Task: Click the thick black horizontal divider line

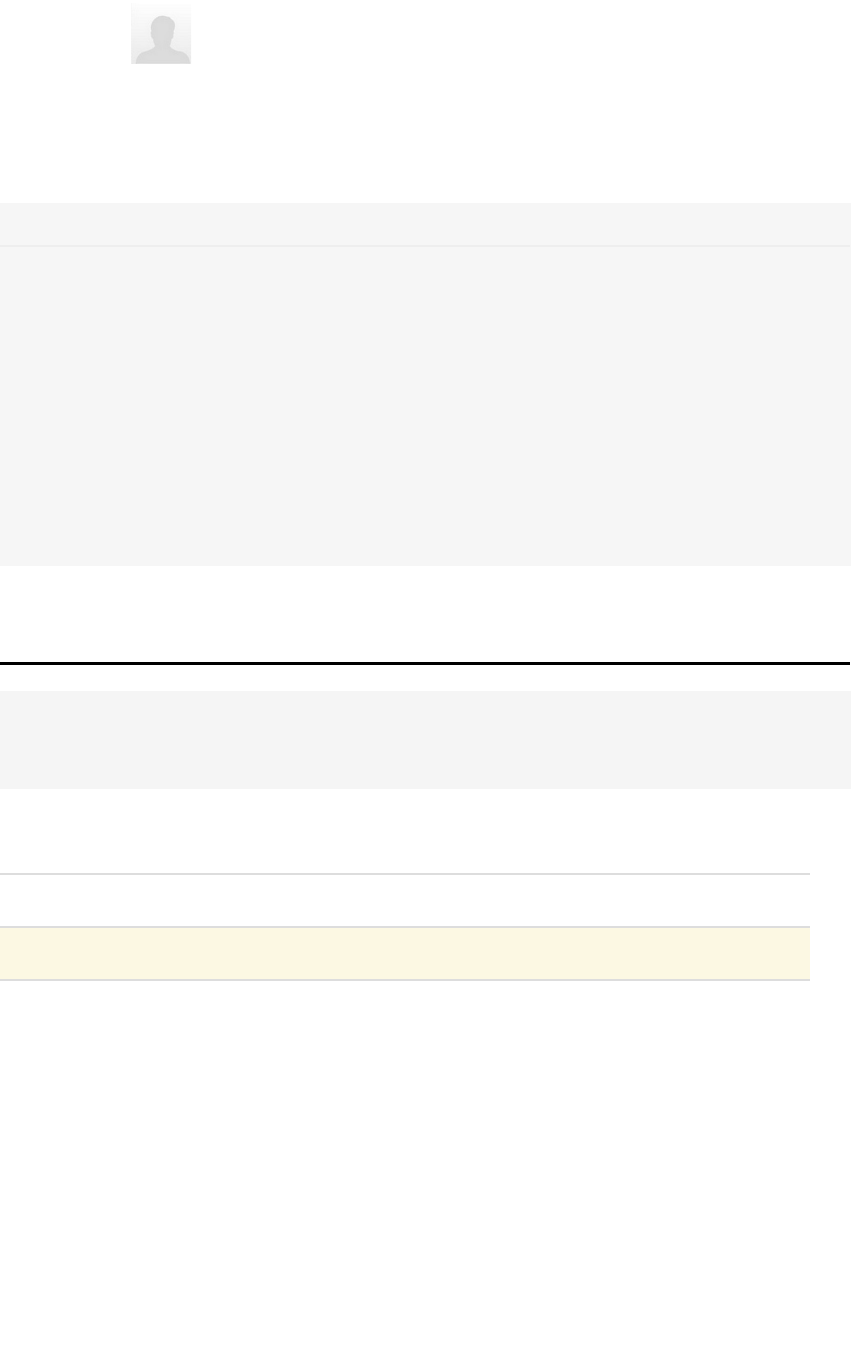Action: (x=425, y=663)
